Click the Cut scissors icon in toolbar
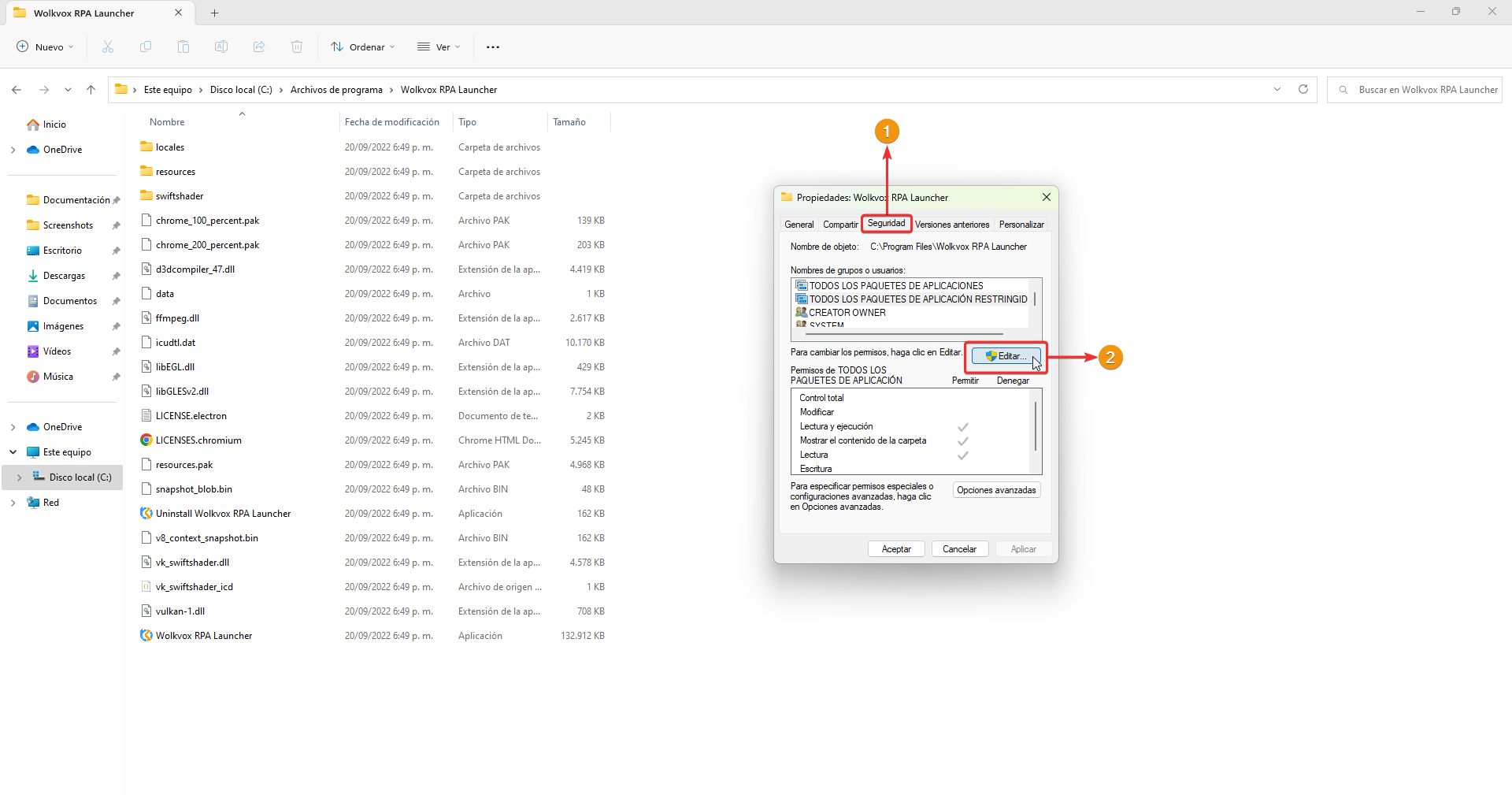Viewport: 1512px width, 795px height. (108, 46)
